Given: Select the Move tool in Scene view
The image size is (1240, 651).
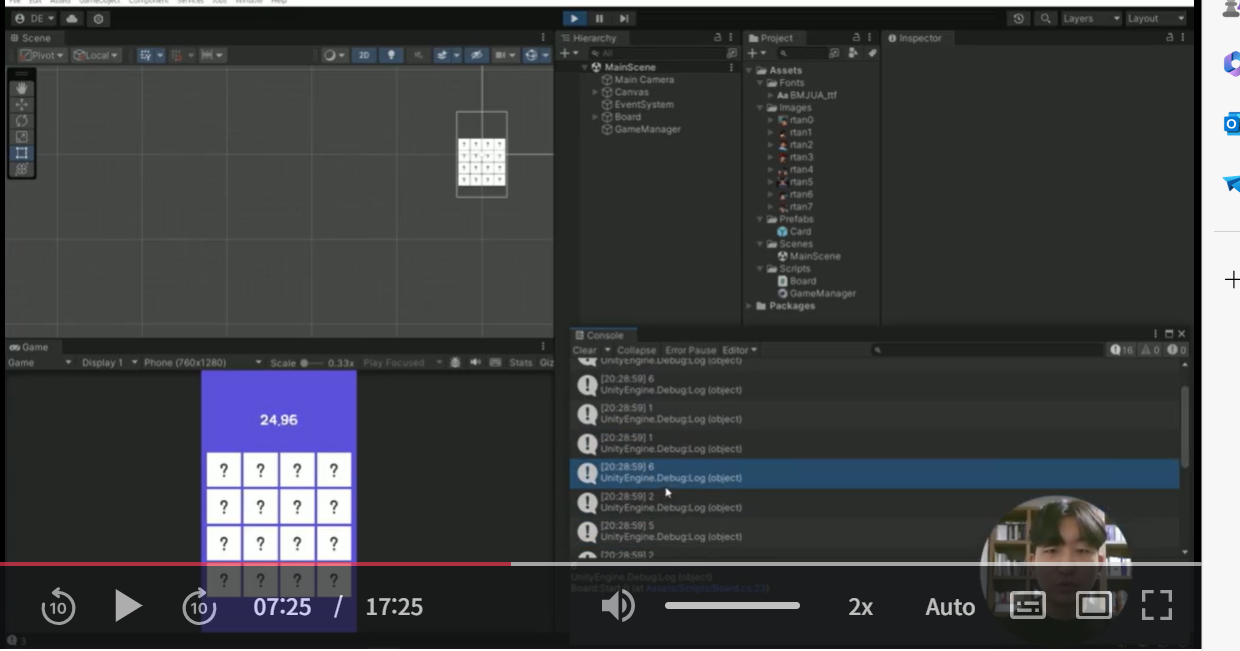Looking at the screenshot, I should pos(22,105).
